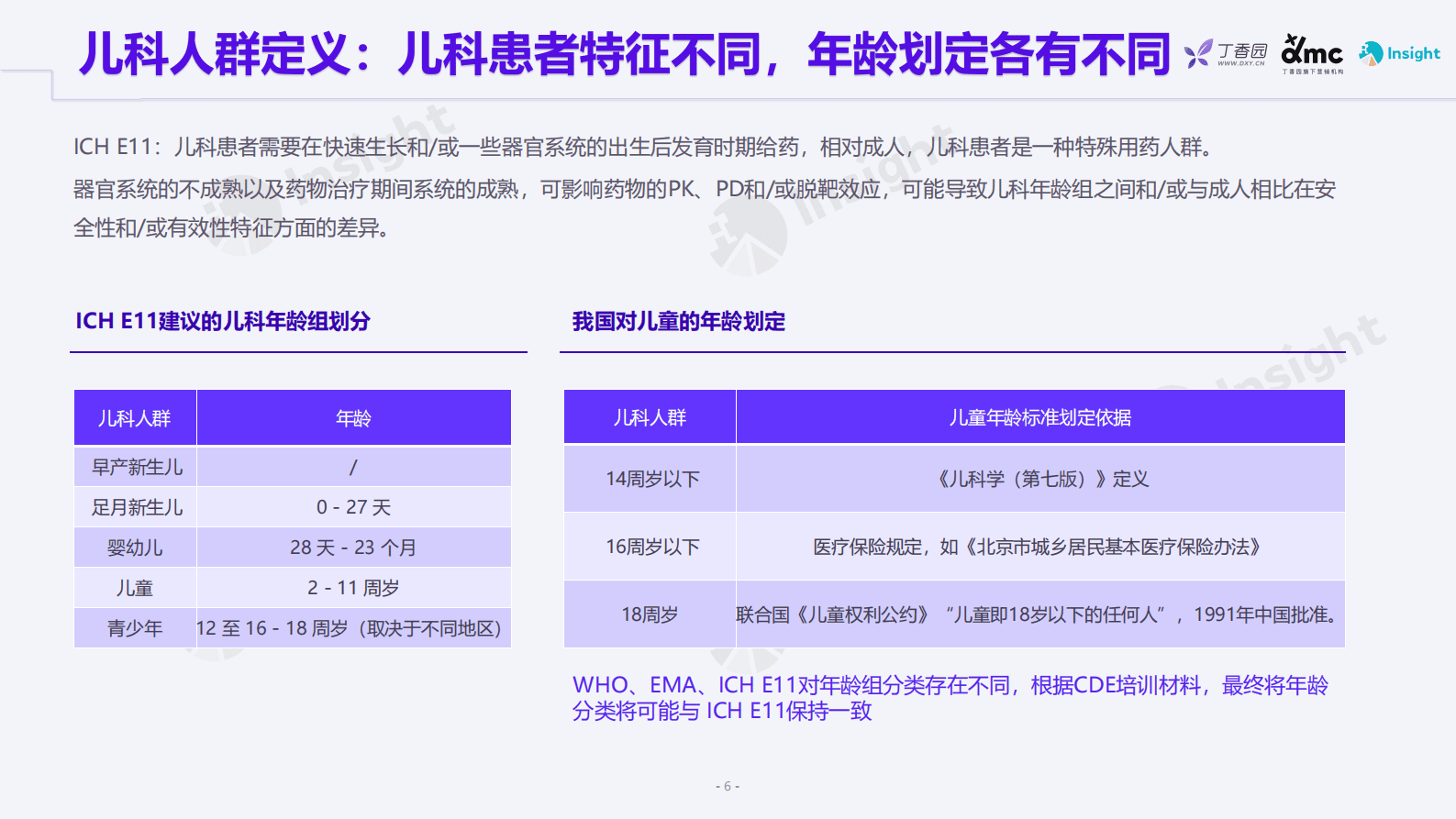Screen dimensions: 1456x819
Task: Click the 丁香园 DXY logo
Action: coord(1226,53)
